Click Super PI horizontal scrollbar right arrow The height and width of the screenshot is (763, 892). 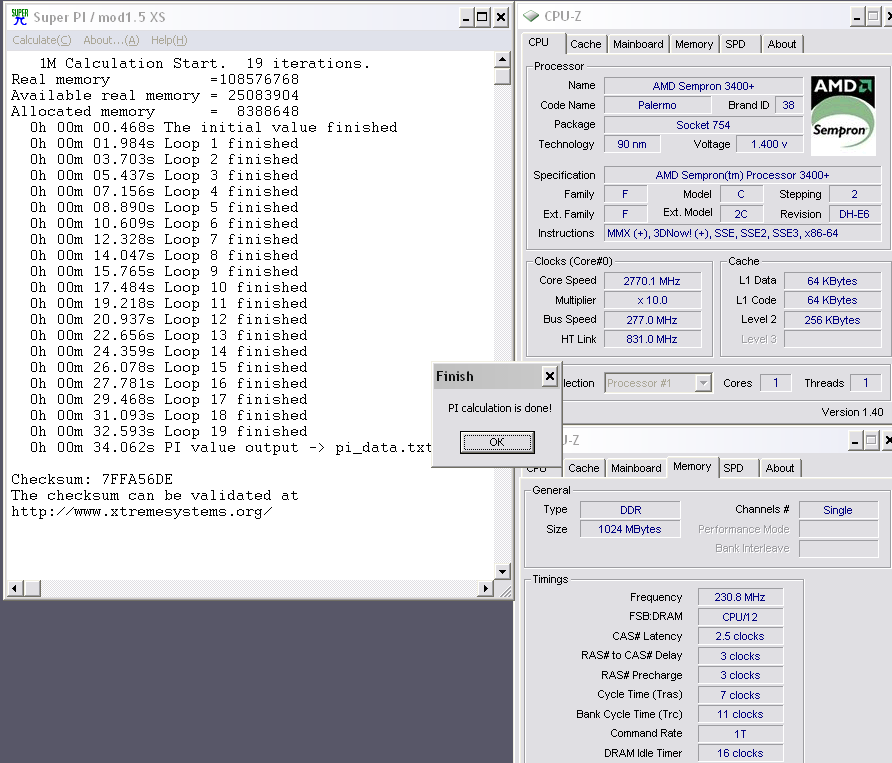(x=485, y=588)
